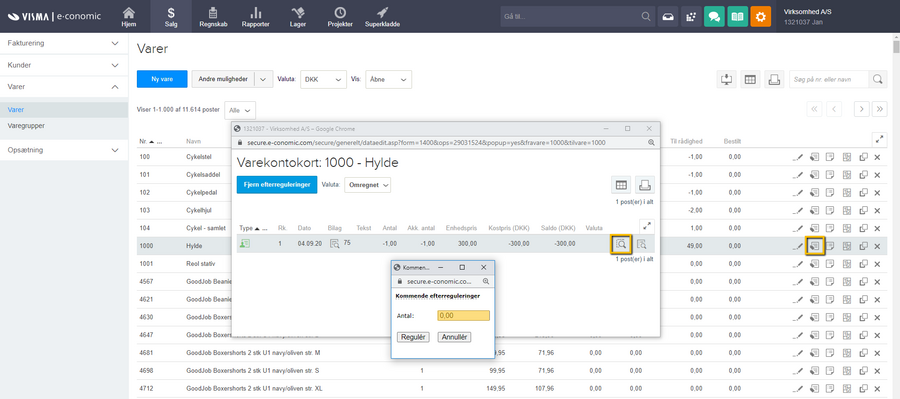This screenshot has height=399, width=900.
Task: Copy item 104 with the duplicate icon
Action: [863, 228]
